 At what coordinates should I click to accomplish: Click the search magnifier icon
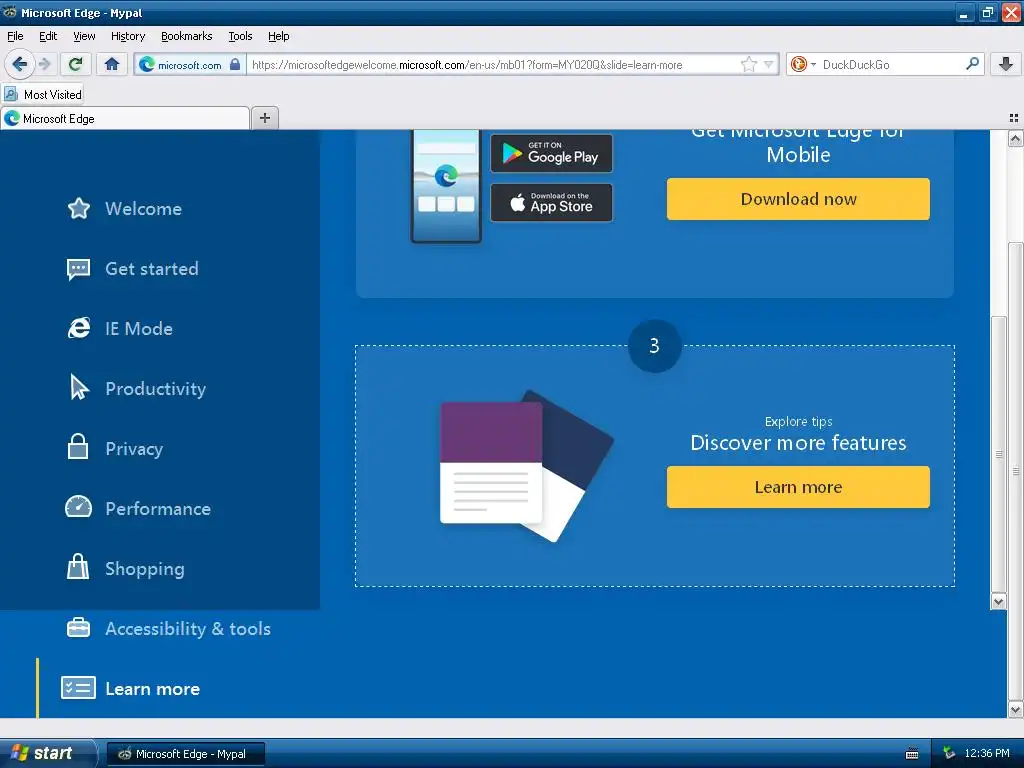[972, 64]
